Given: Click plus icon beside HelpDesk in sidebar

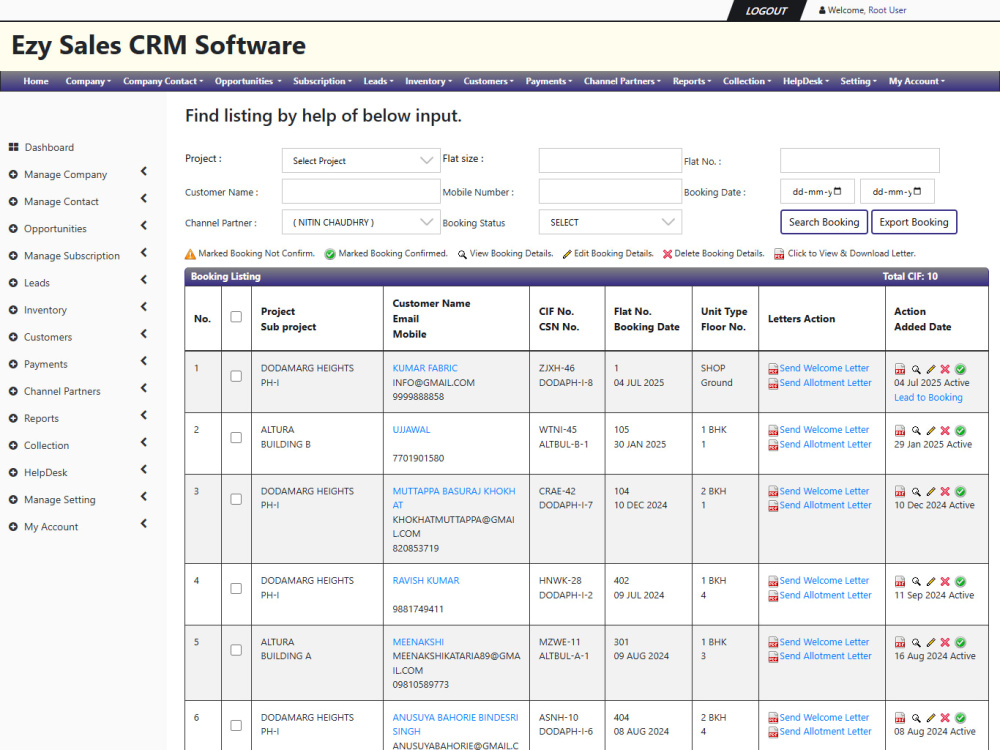Looking at the screenshot, I should click(13, 473).
